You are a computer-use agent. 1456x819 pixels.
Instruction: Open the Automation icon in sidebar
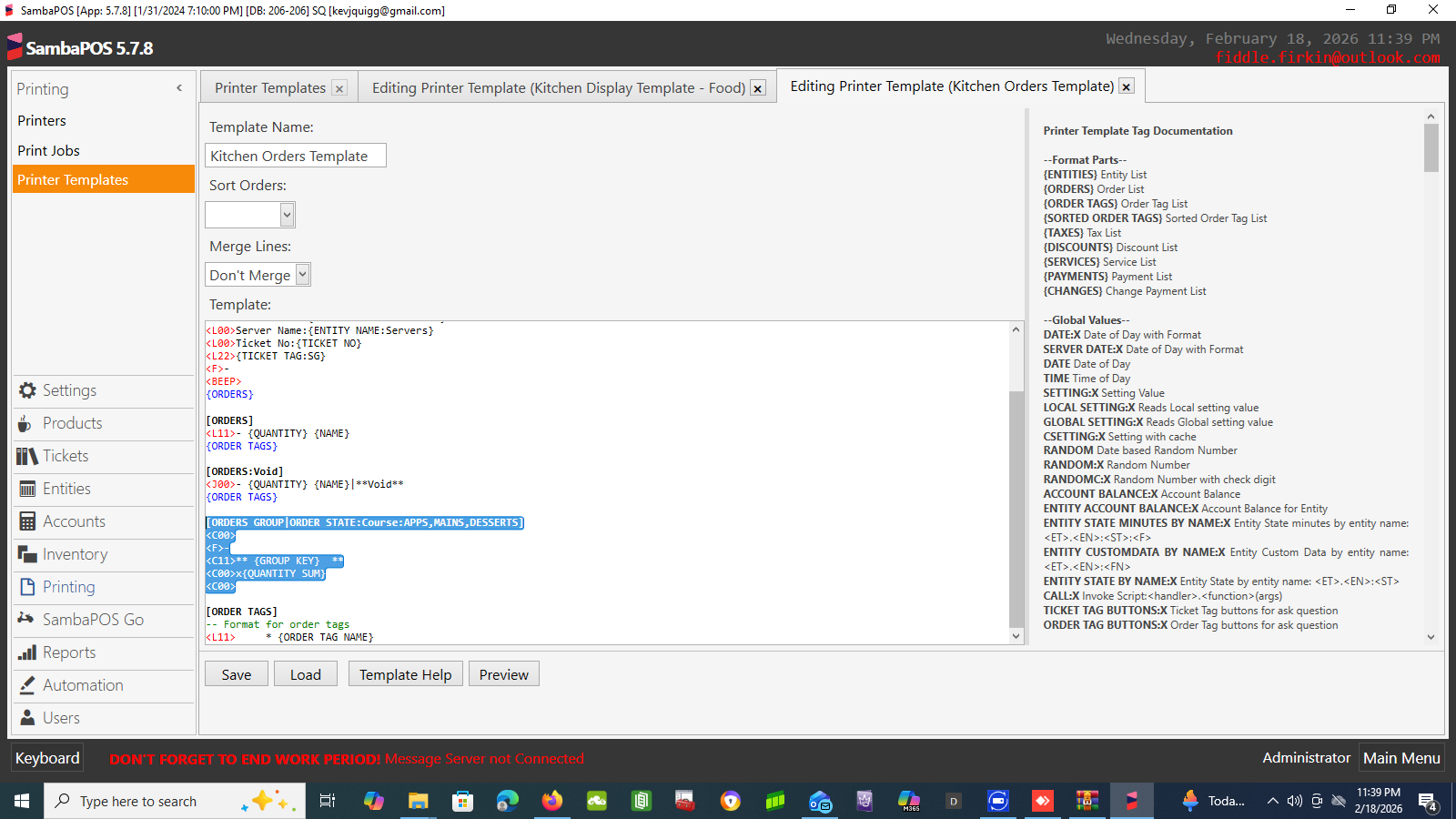pos(27,685)
